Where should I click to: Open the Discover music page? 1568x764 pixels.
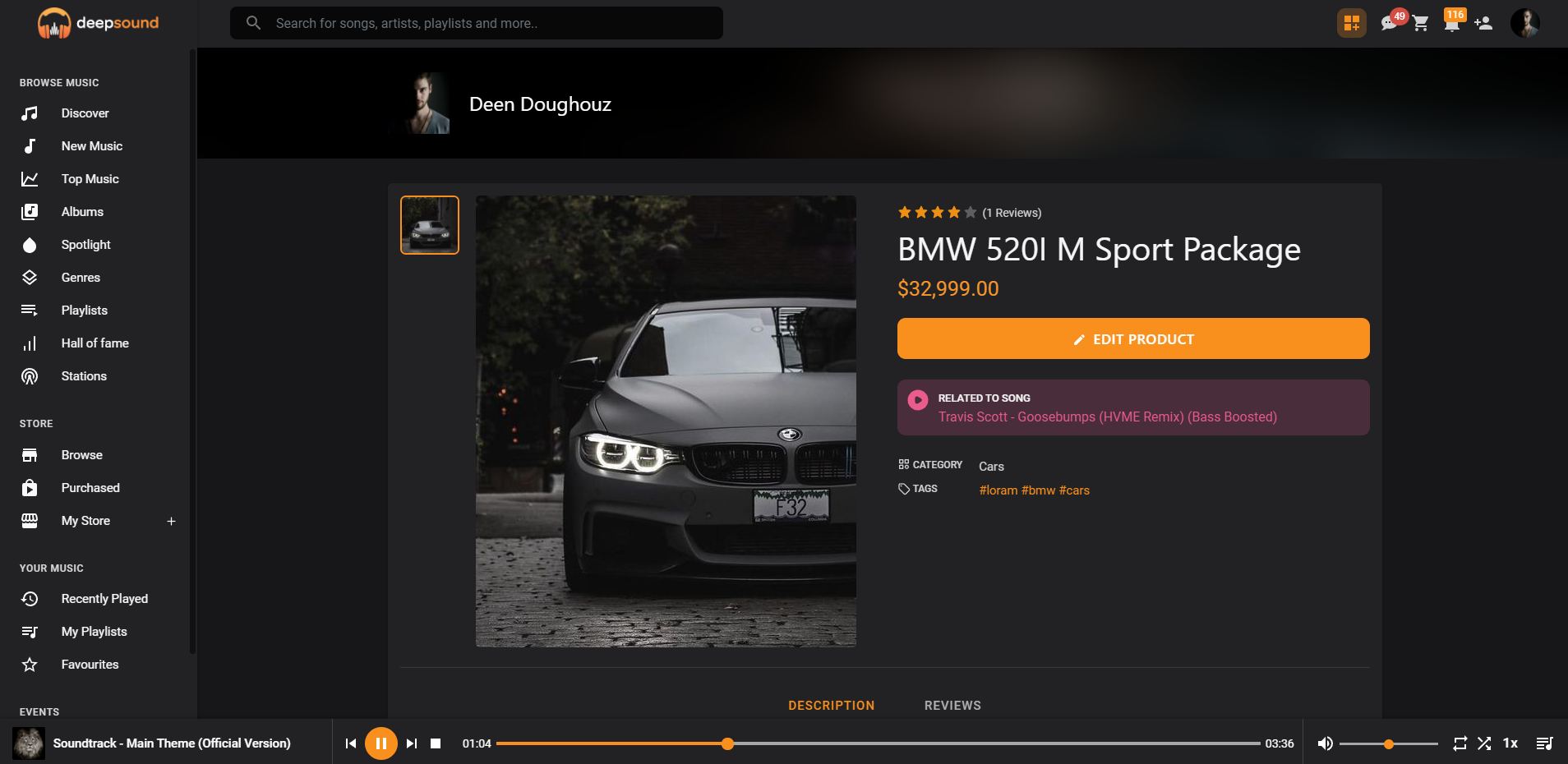(x=85, y=113)
